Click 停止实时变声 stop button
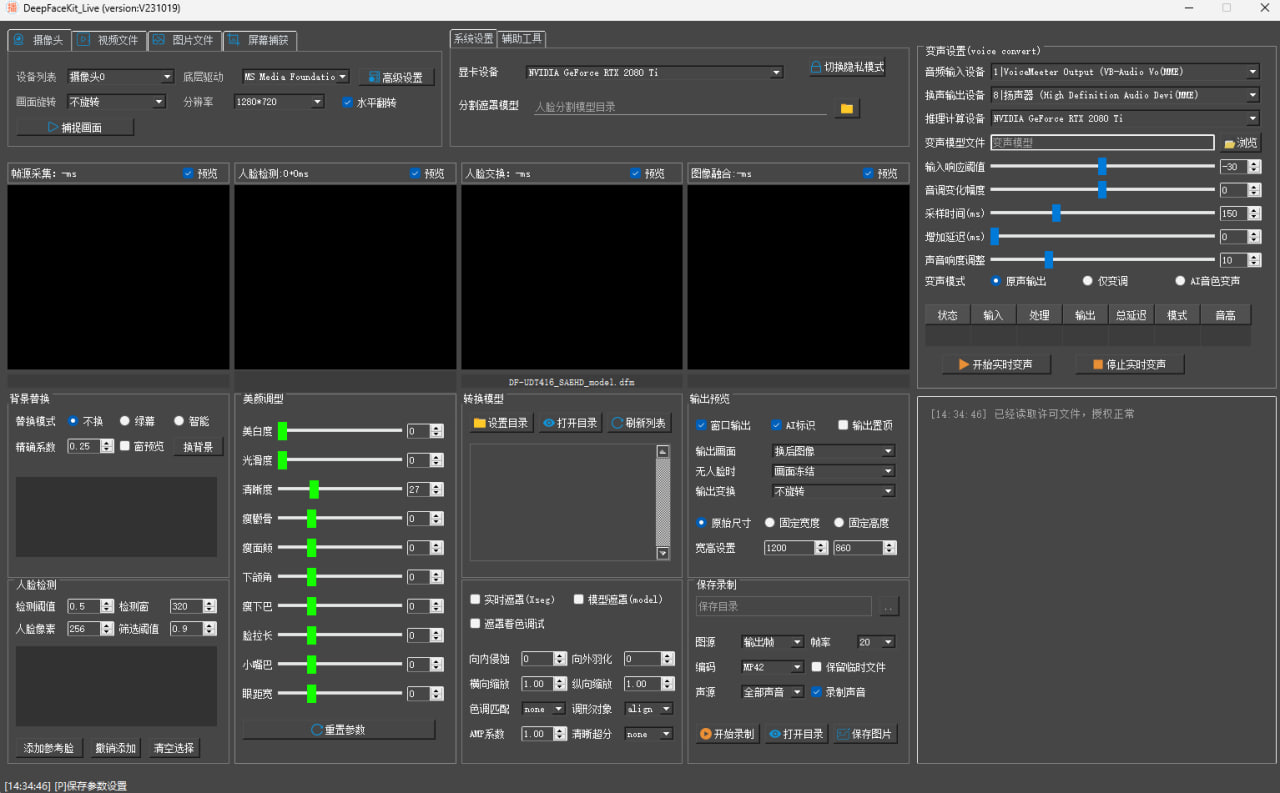The image size is (1280, 793). coord(1129,364)
